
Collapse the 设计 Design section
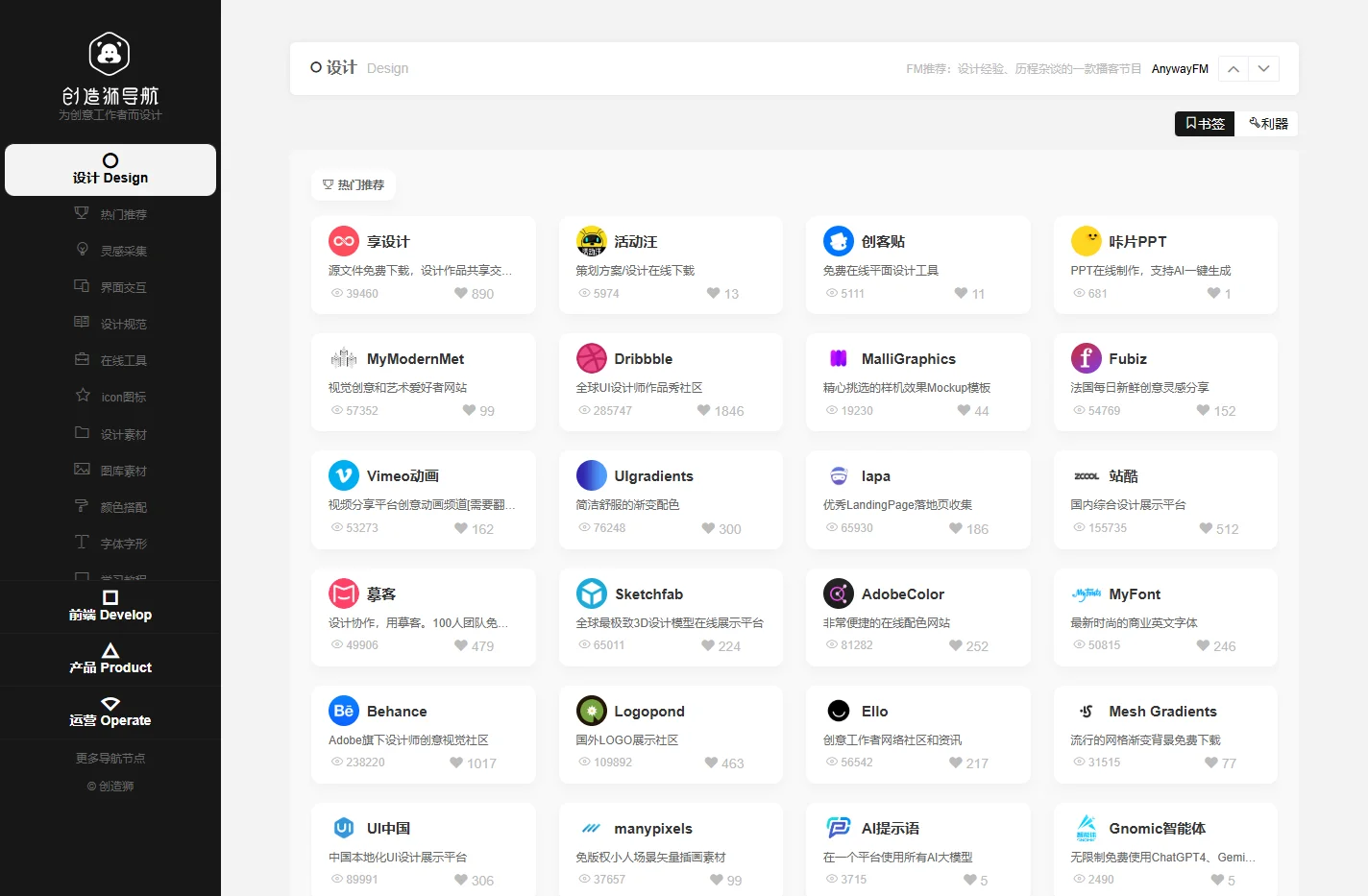coord(110,170)
